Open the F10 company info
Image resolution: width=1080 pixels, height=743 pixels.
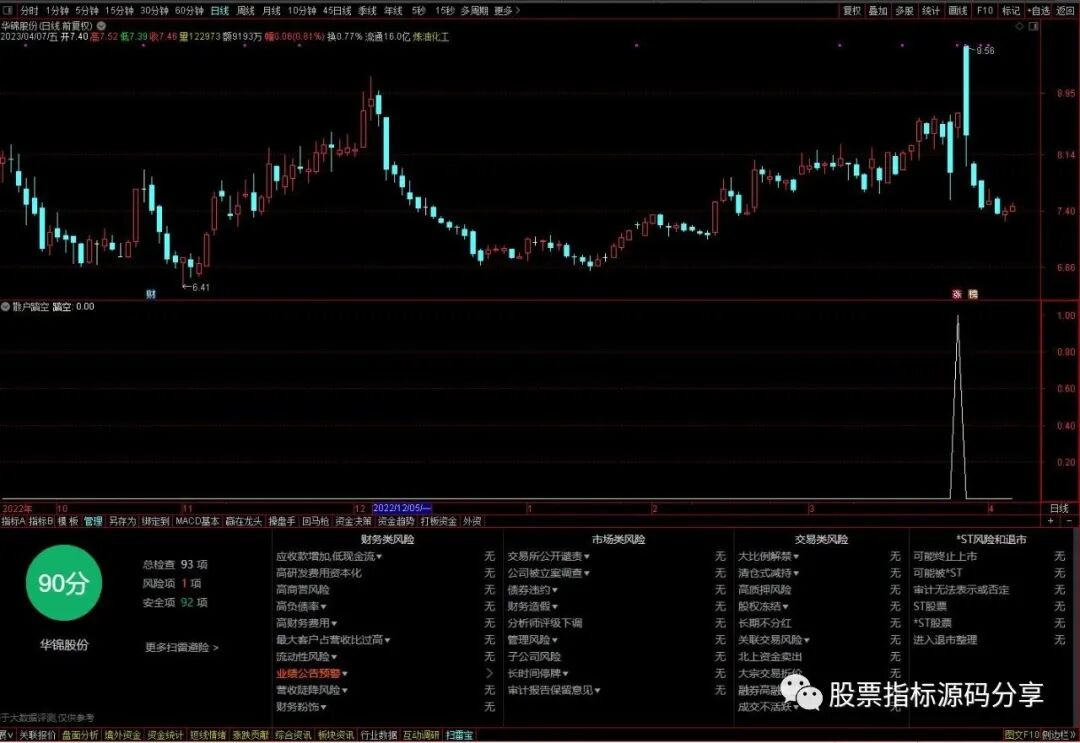(x=985, y=10)
